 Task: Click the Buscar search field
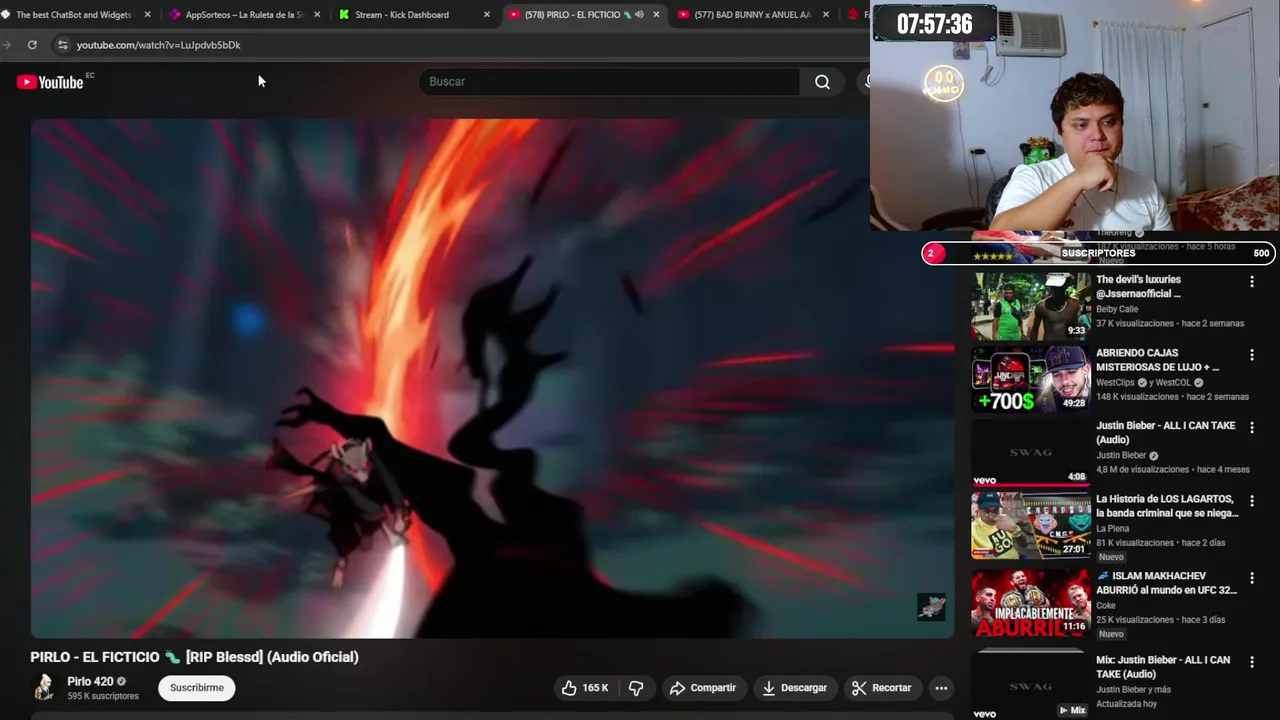pos(610,82)
